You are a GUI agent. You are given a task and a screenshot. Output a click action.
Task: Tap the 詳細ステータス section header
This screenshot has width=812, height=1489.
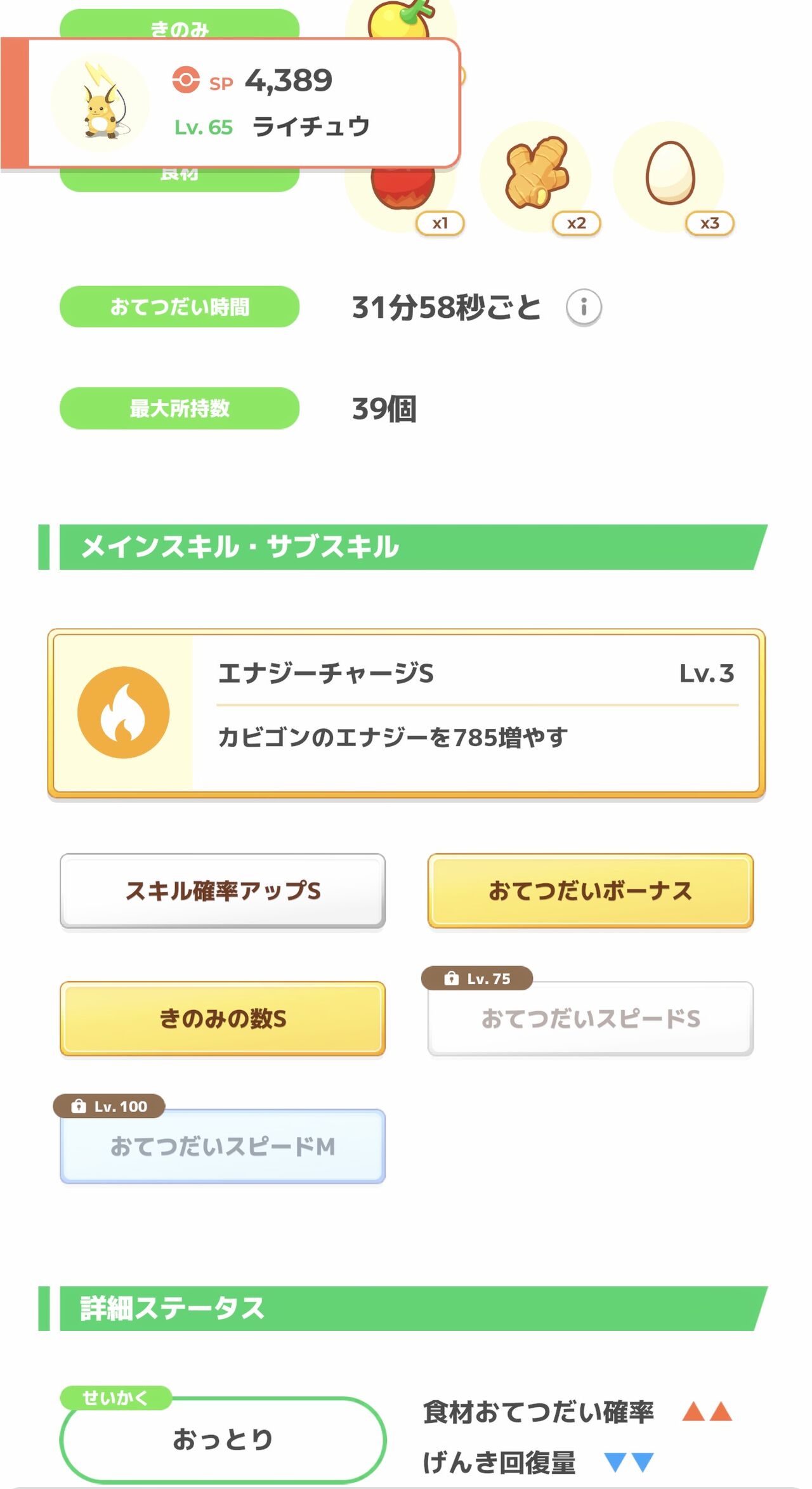[403, 1308]
